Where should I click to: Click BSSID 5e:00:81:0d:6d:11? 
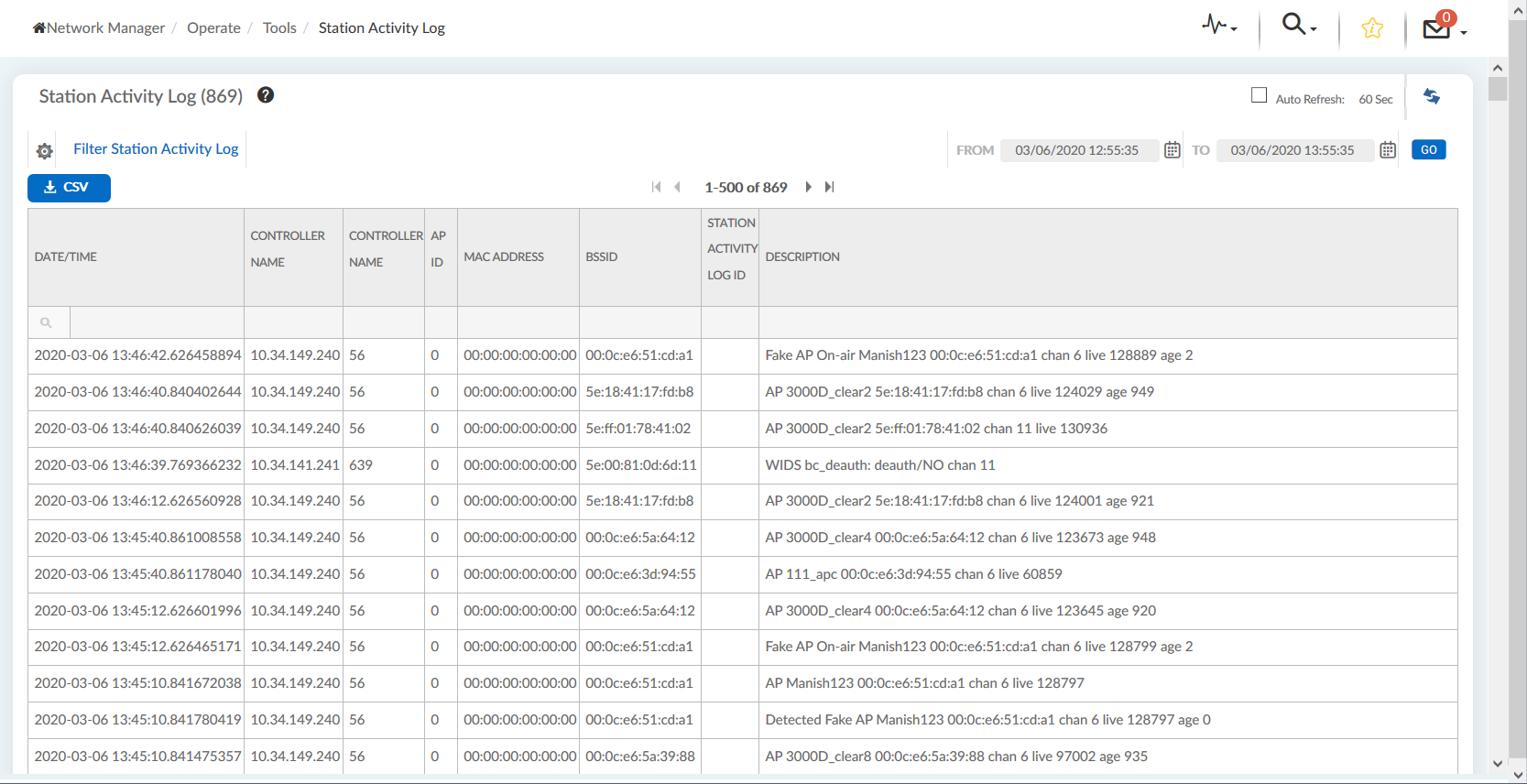(x=641, y=465)
